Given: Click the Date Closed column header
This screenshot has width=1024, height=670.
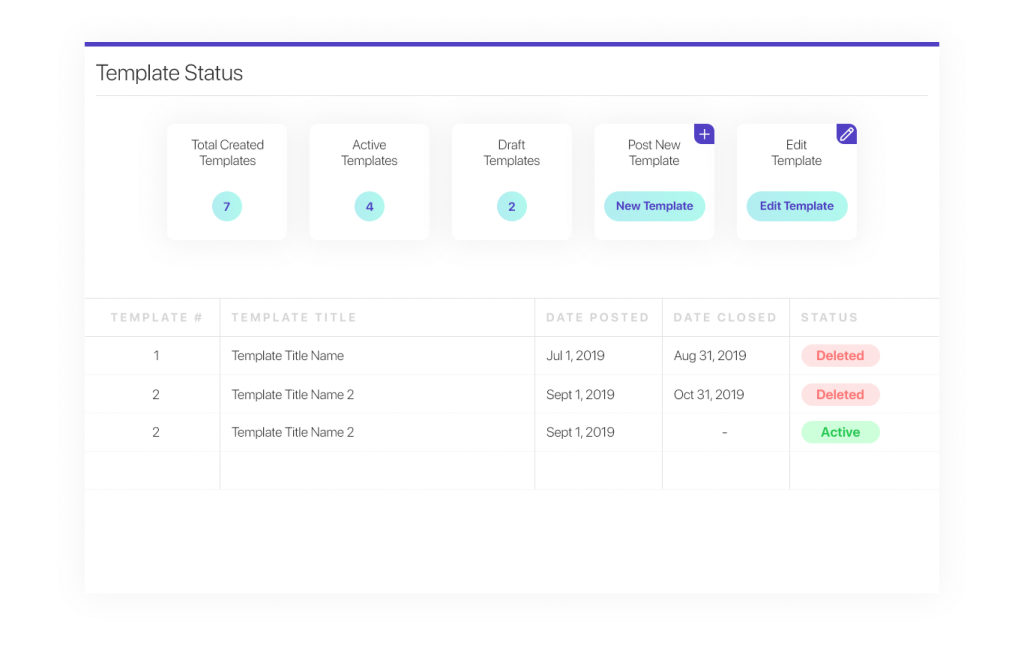Looking at the screenshot, I should coord(725,318).
